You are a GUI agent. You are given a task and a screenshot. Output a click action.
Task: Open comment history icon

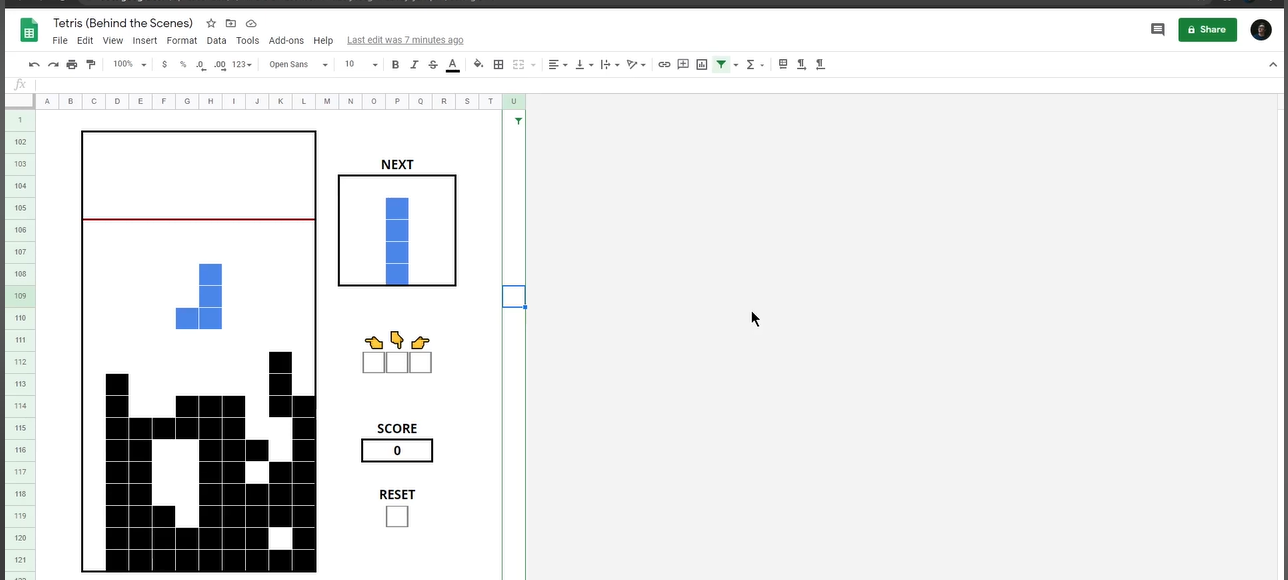click(1158, 30)
